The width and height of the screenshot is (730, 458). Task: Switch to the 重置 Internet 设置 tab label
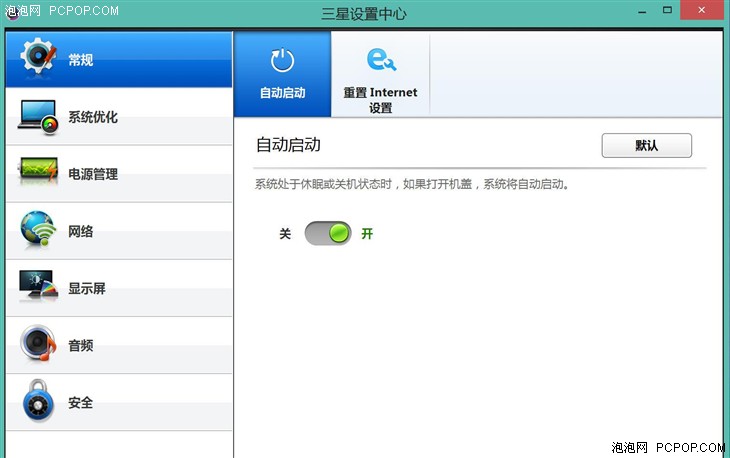(x=380, y=100)
